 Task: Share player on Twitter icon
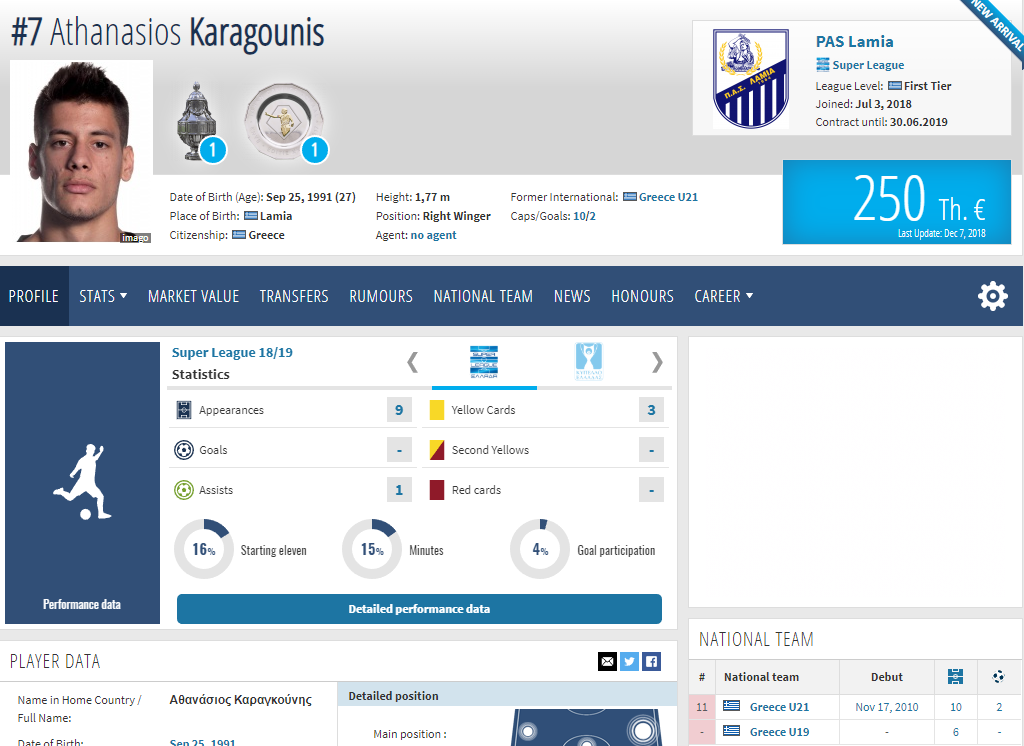[x=630, y=662]
